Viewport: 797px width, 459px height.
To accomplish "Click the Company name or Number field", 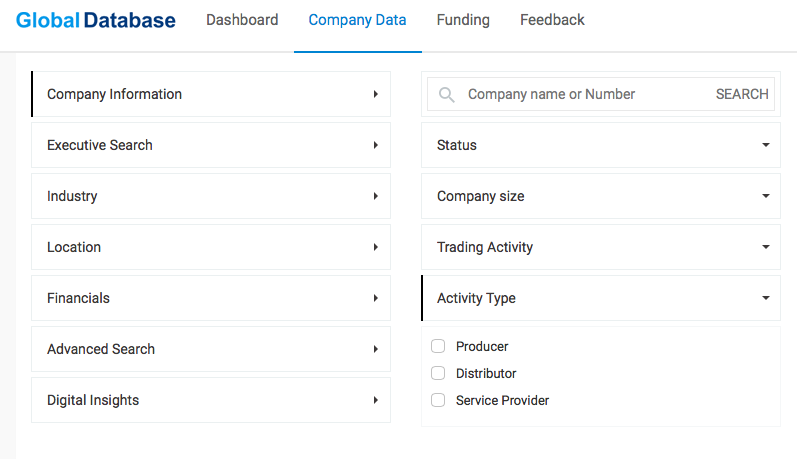I will [x=580, y=94].
